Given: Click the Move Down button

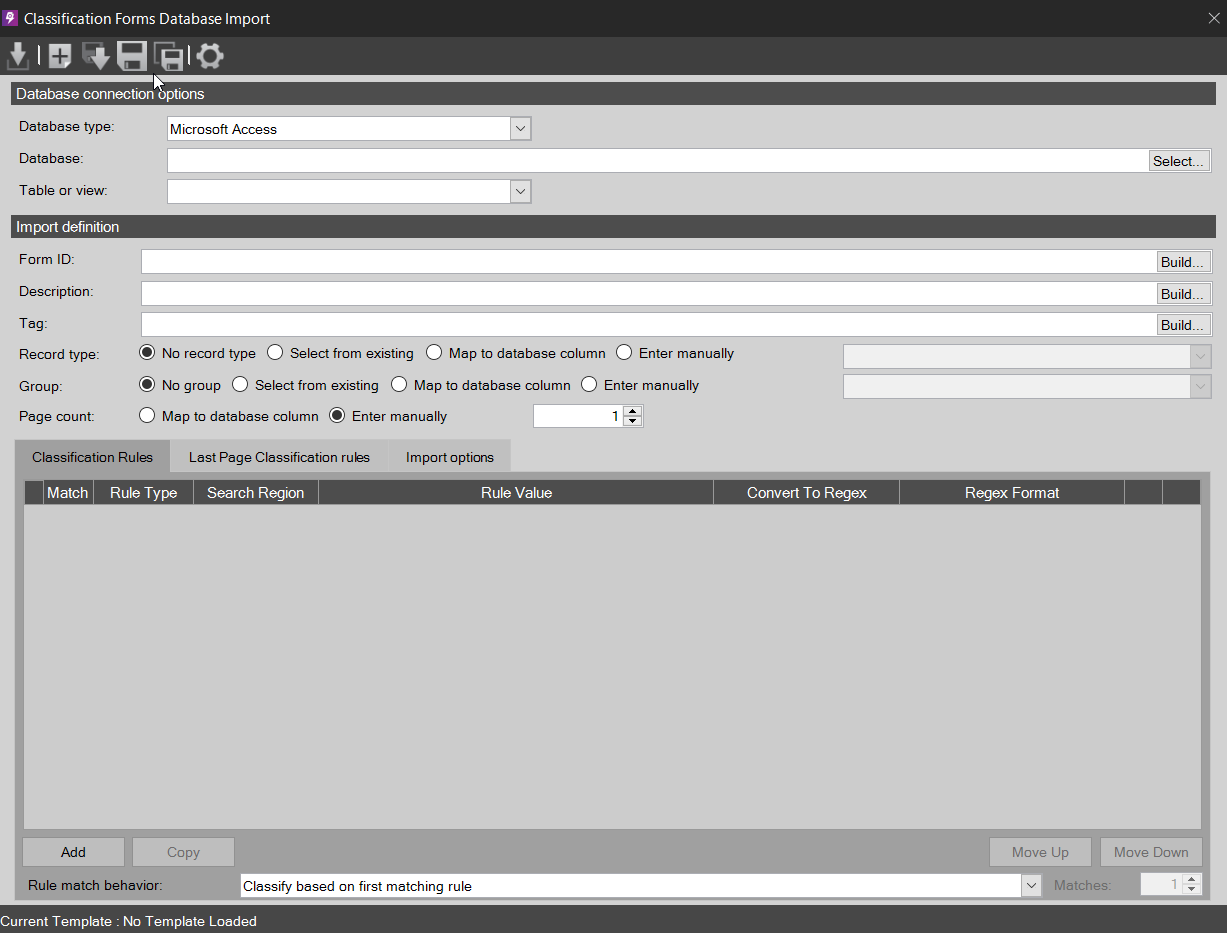Looking at the screenshot, I should (1151, 852).
